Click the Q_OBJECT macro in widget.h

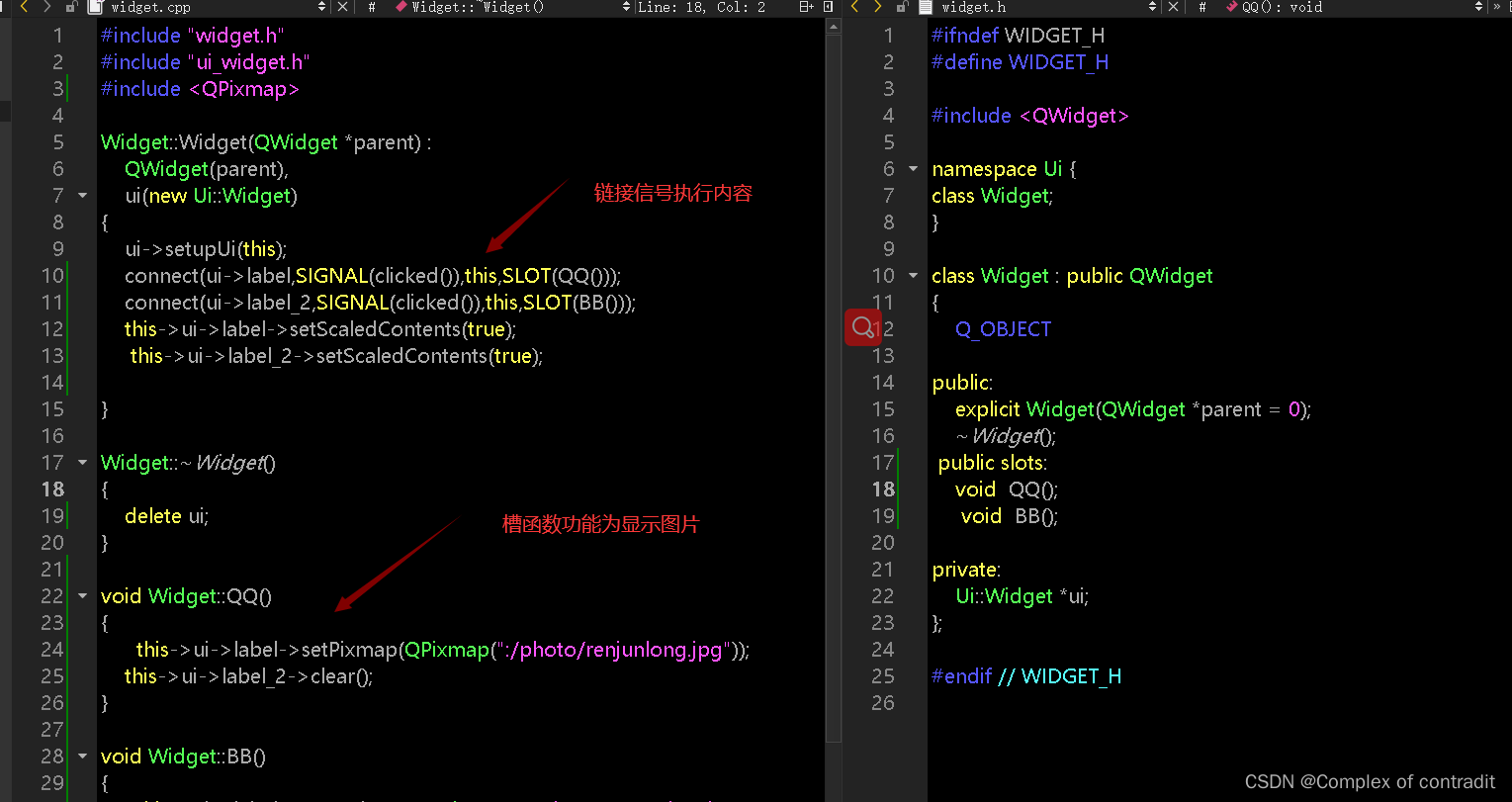pos(1004,328)
